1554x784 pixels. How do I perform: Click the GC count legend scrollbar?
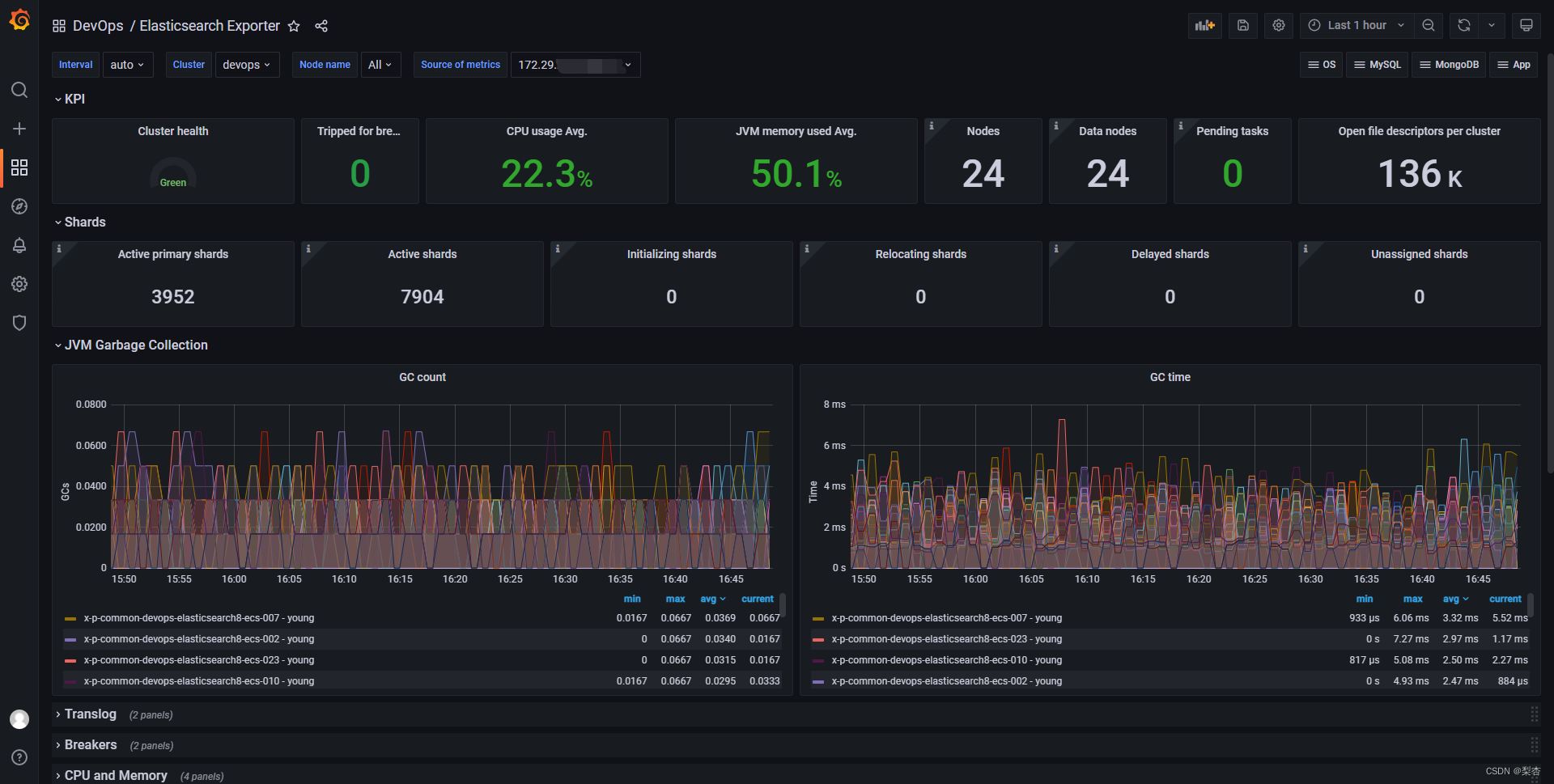(783, 604)
